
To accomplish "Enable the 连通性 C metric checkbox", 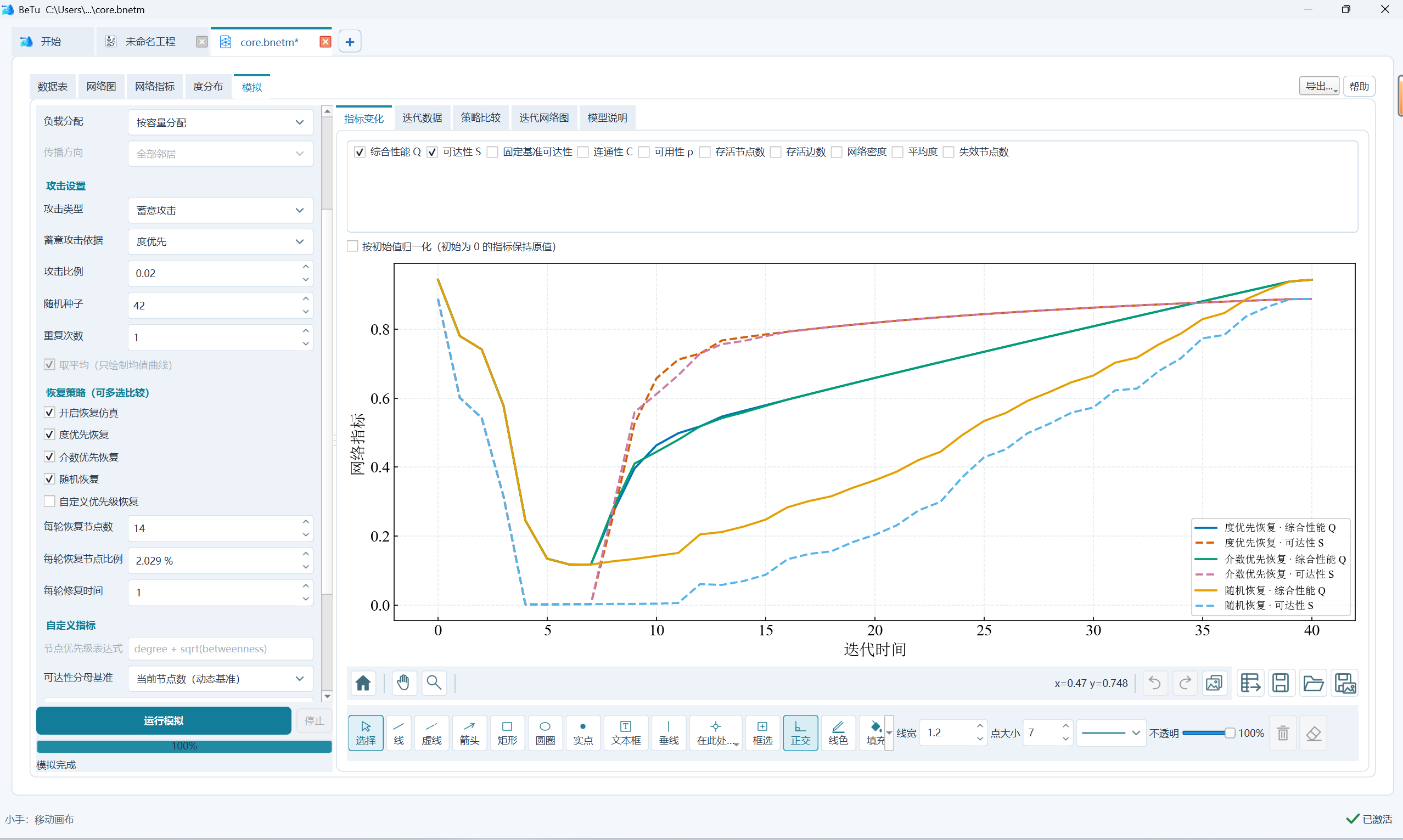I will click(x=582, y=153).
